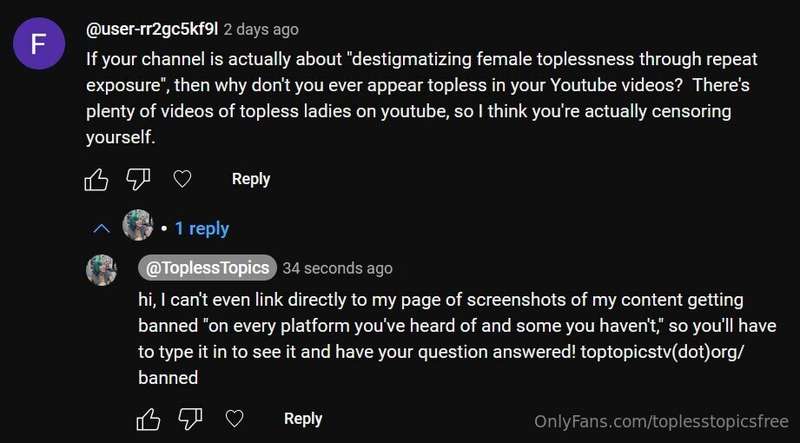
Task: Reply to the top-level comment
Action: tap(251, 179)
